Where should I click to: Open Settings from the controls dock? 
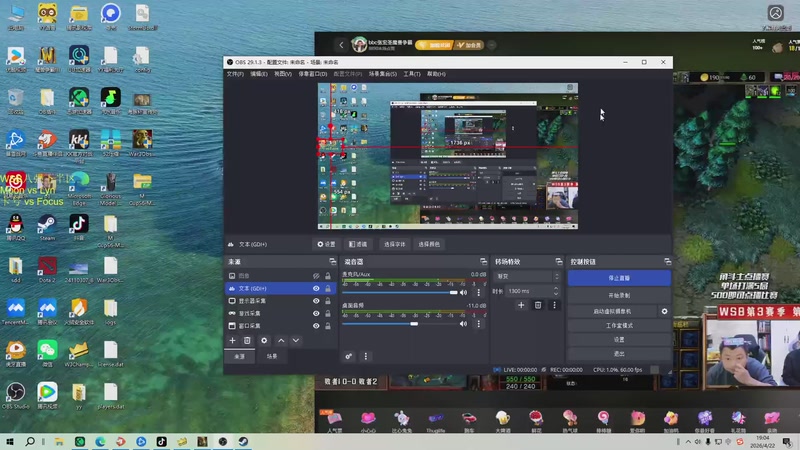click(x=619, y=339)
